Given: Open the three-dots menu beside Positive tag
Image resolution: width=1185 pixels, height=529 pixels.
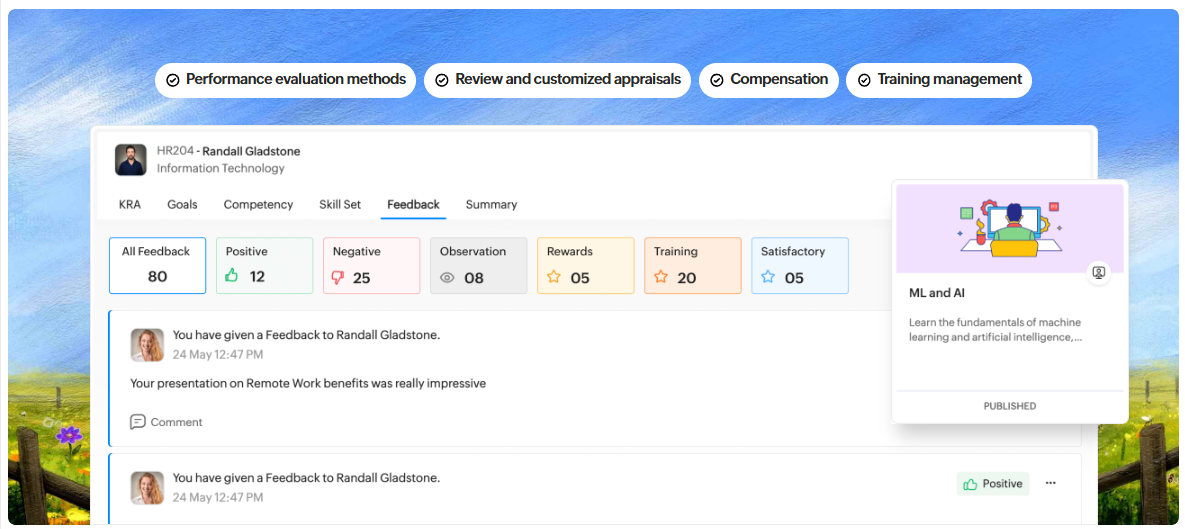Looking at the screenshot, I should [x=1050, y=483].
